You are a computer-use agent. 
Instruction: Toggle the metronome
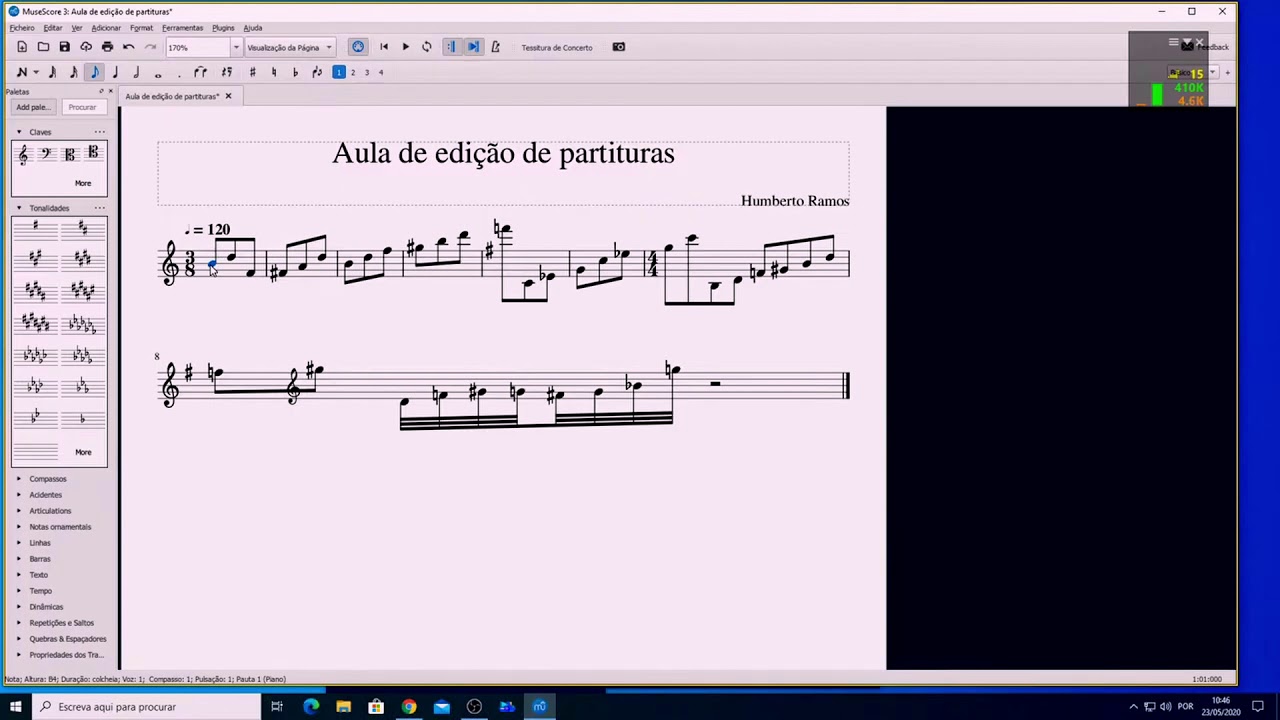[x=495, y=47]
